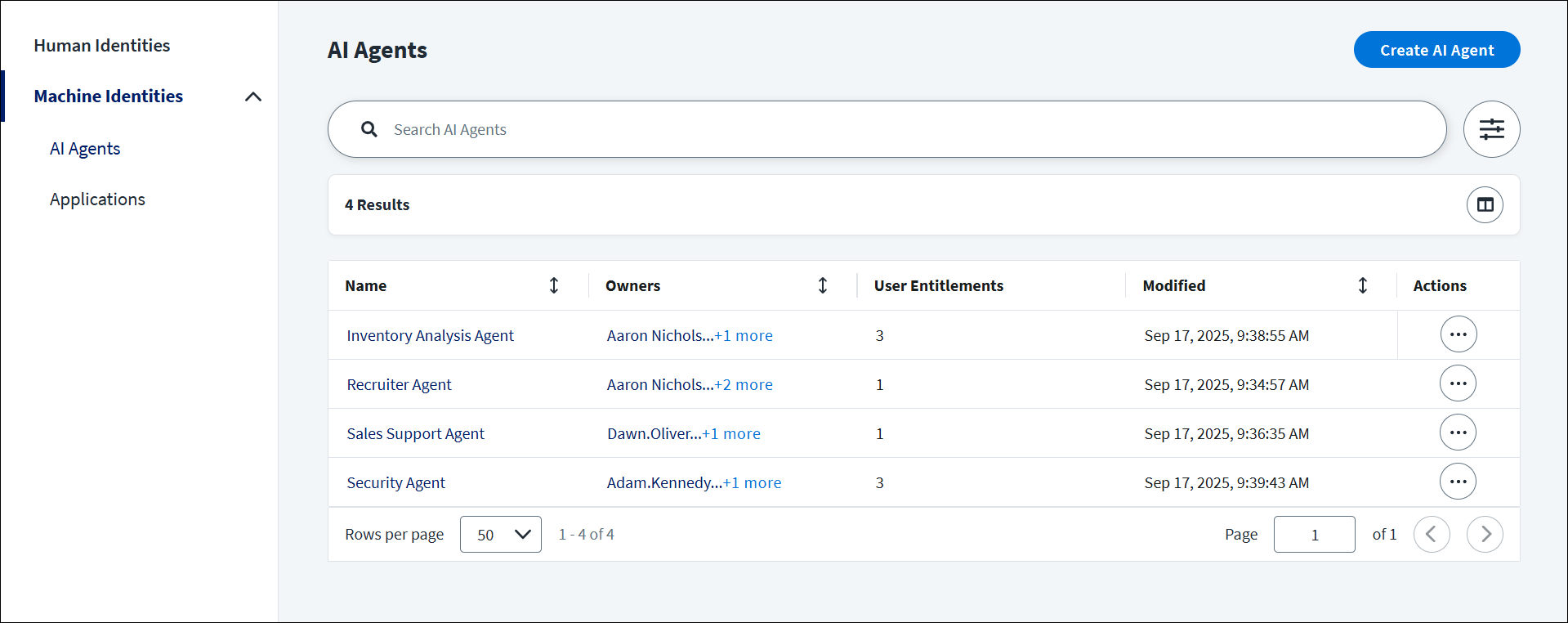Viewport: 1568px width, 623px height.
Task: Select AI Agents in the sidebar
Action: pyautogui.click(x=85, y=149)
